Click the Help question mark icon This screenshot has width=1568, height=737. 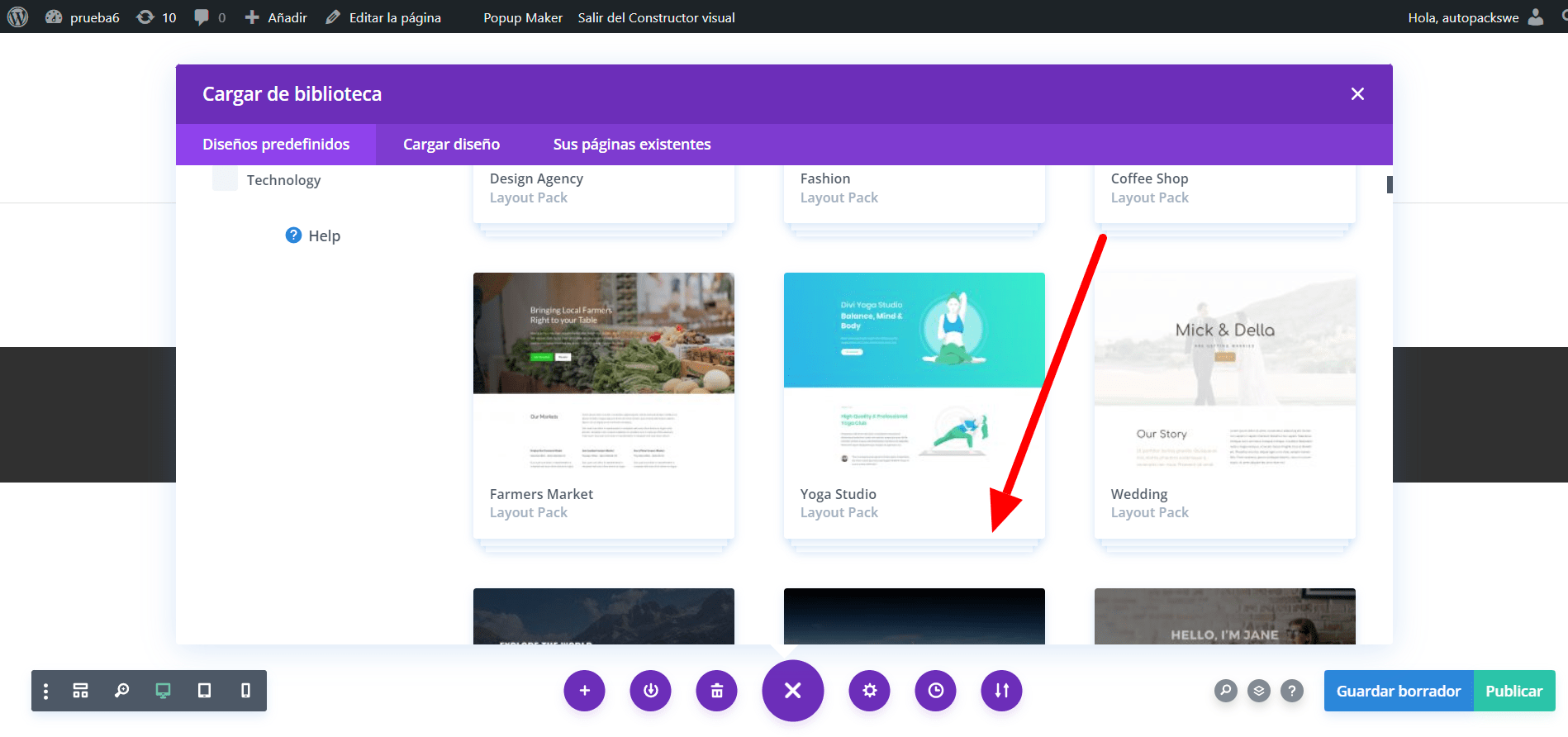point(293,235)
